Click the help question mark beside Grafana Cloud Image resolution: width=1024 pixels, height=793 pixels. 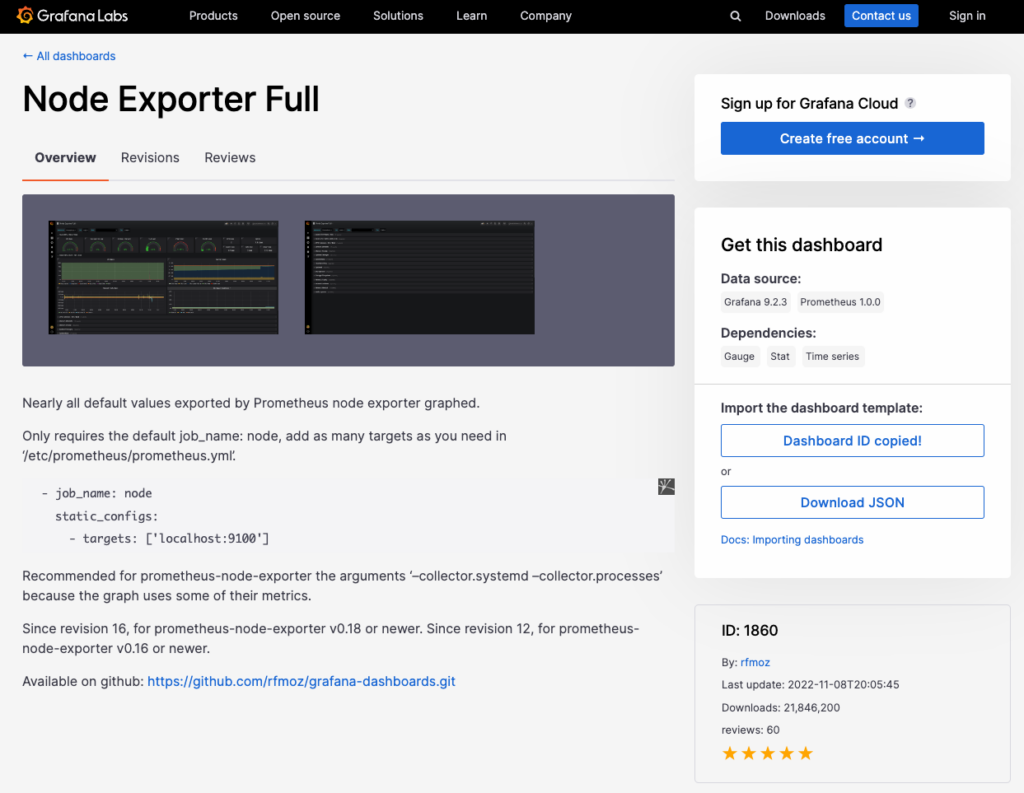click(910, 103)
